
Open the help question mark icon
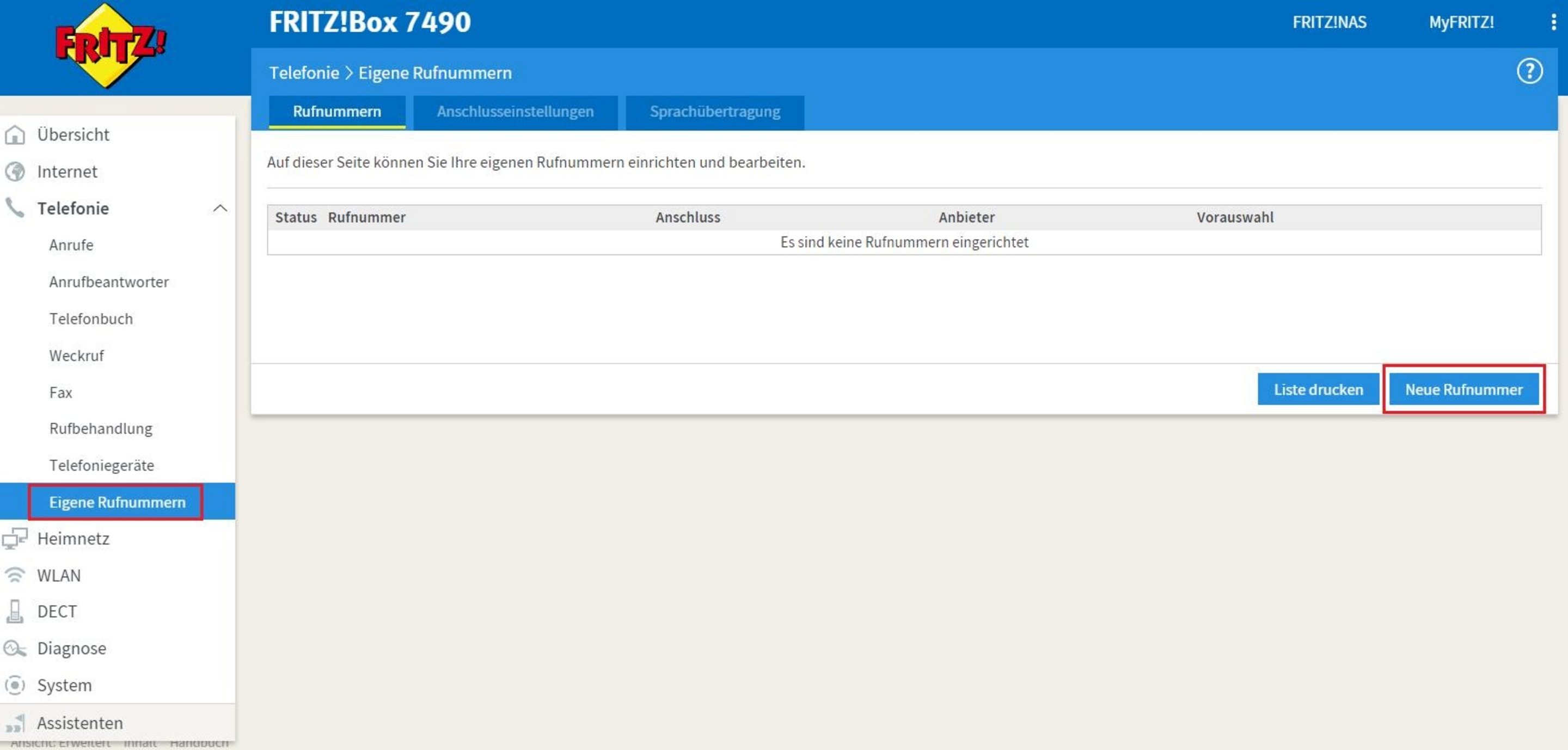pos(1529,72)
